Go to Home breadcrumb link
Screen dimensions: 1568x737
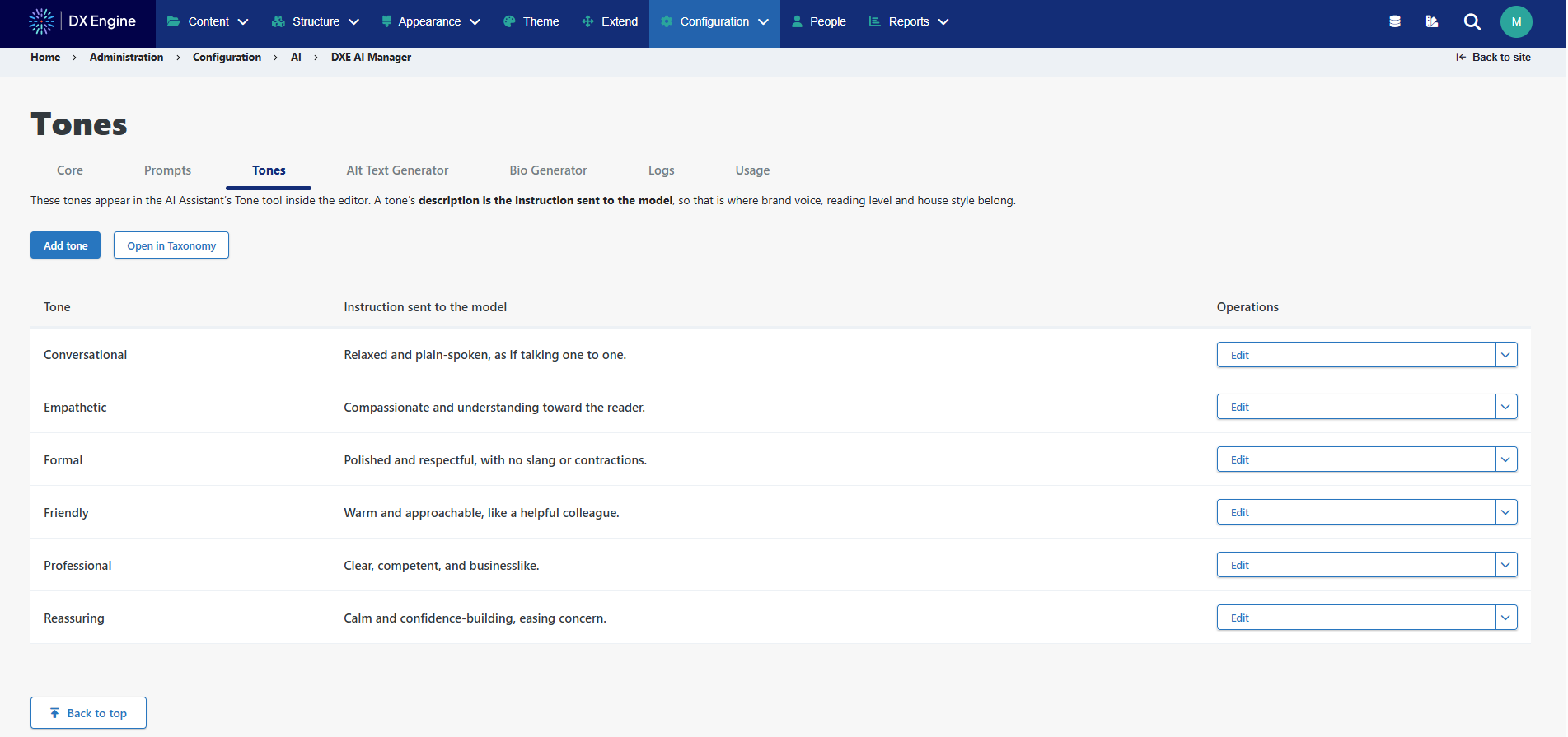point(45,57)
